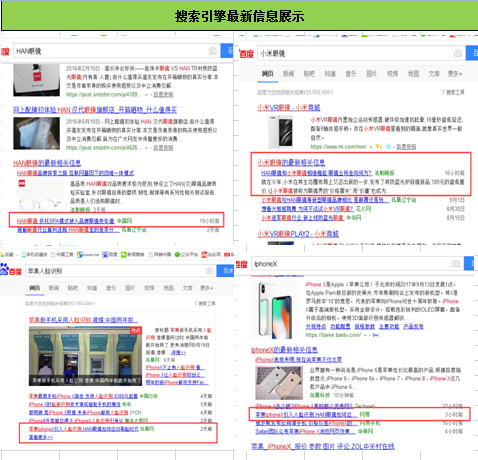This screenshot has width=478, height=460.
Task: Click camera icon in 苹果人脸识别 search box
Action: [x=209, y=271]
